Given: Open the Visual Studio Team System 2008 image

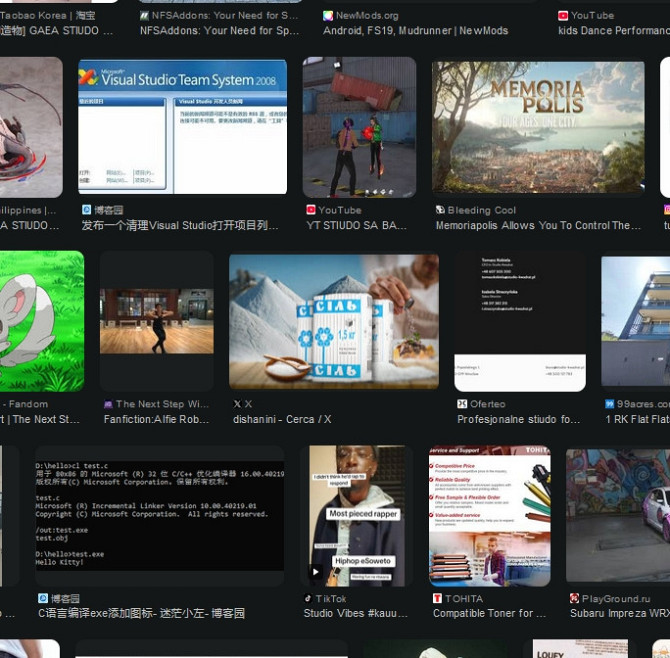Looking at the screenshot, I should tap(182, 126).
